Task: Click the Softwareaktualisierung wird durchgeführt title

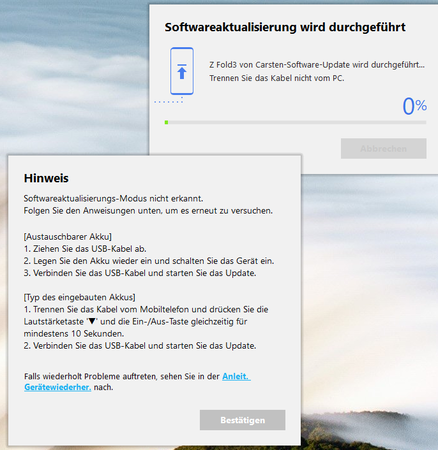Action: 285,27
